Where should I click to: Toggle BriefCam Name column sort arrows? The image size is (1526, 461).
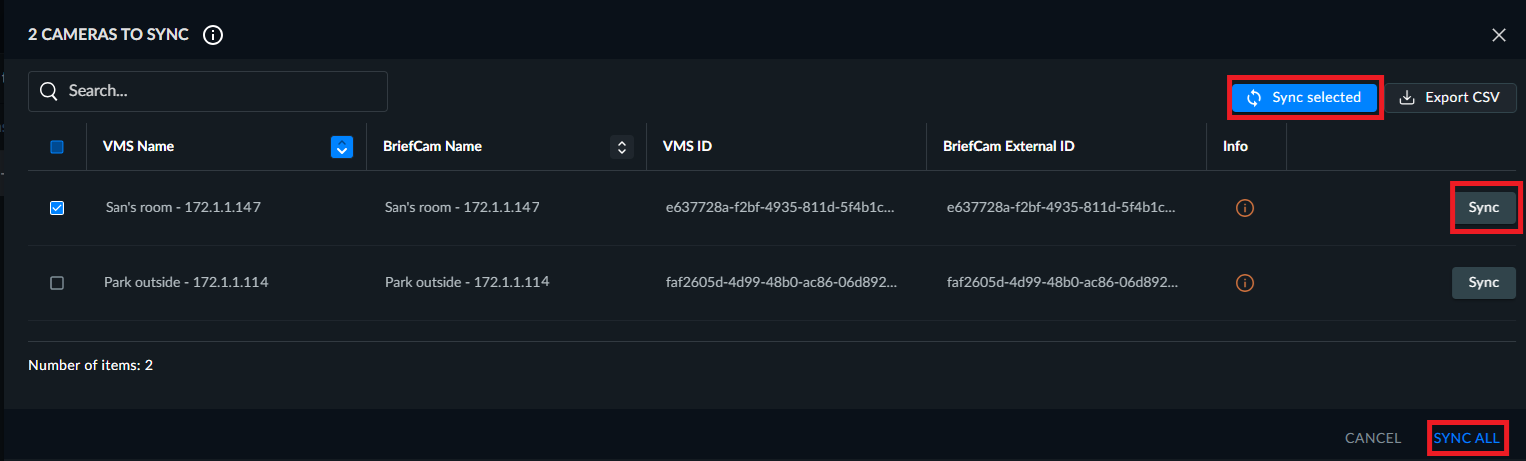point(622,147)
